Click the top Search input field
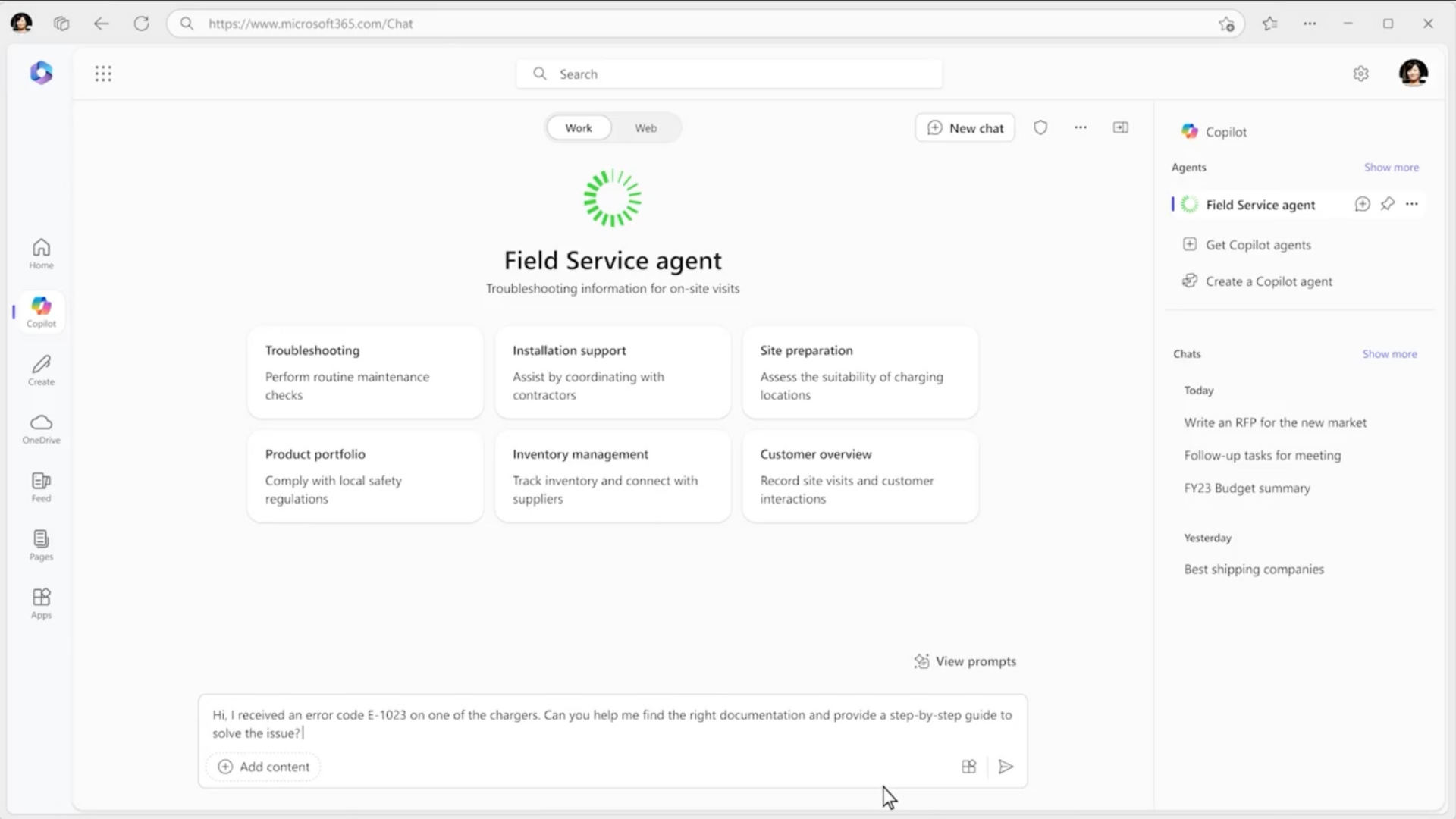 click(728, 74)
